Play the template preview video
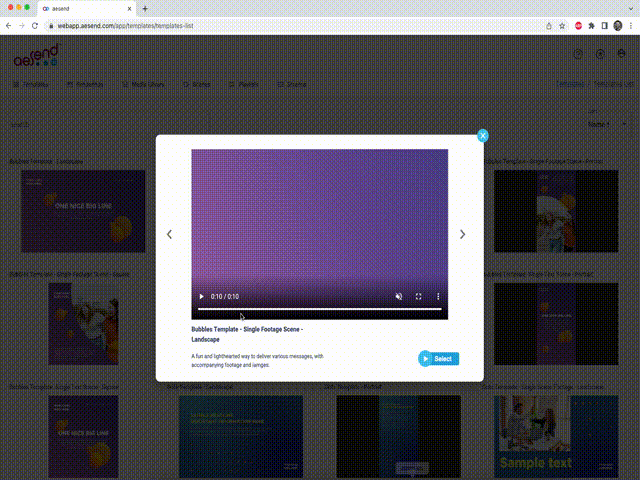 (201, 297)
